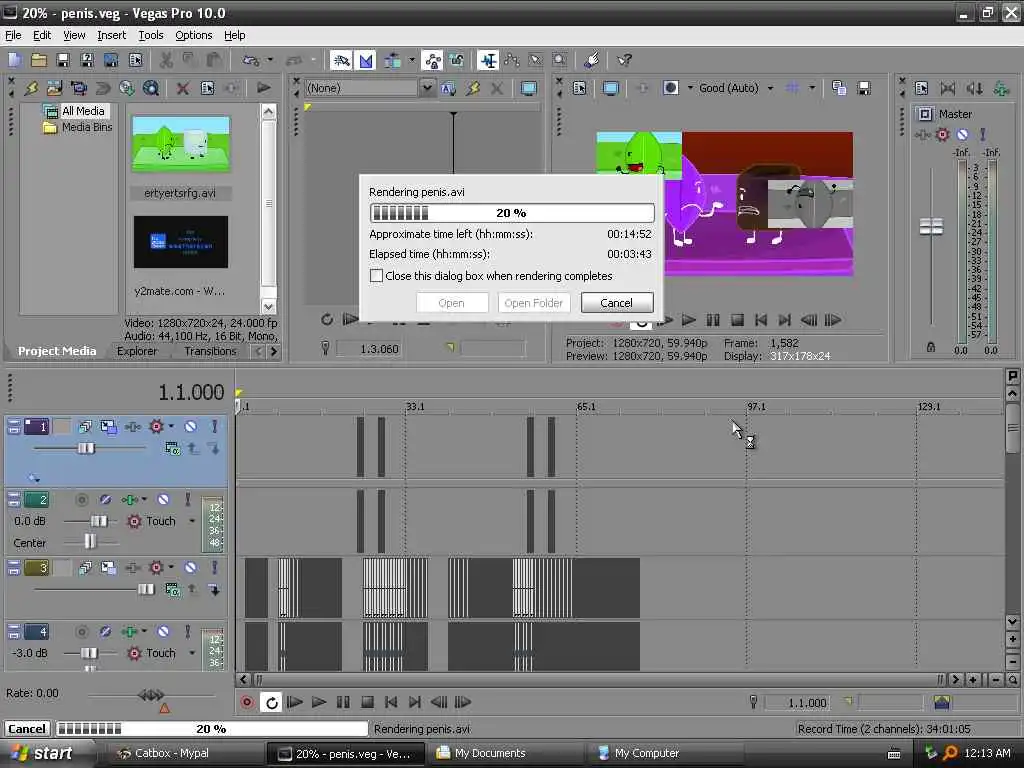The width and height of the screenshot is (1024, 768).
Task: Cancel rendering in the render dialog
Action: click(616, 302)
